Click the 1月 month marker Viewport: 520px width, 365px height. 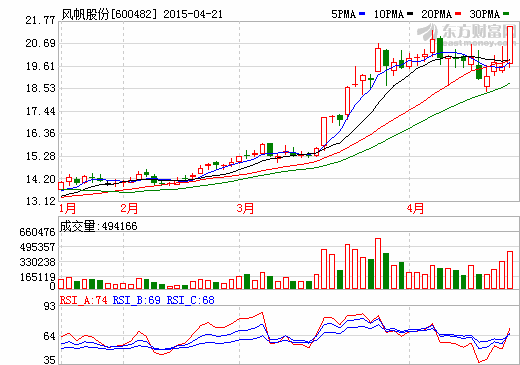[x=68, y=209]
